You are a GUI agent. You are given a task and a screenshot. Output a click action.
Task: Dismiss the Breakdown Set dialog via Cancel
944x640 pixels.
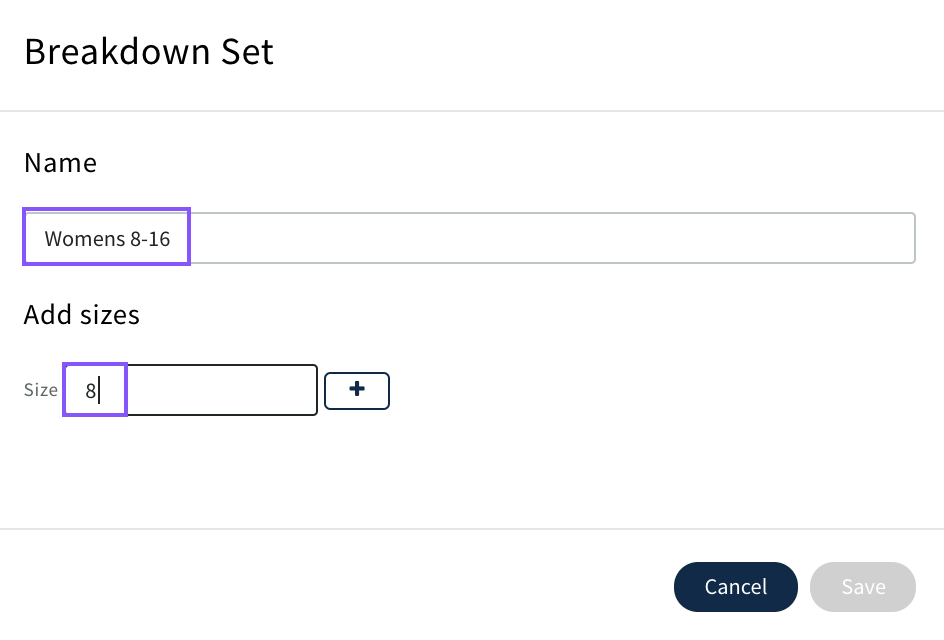point(735,587)
